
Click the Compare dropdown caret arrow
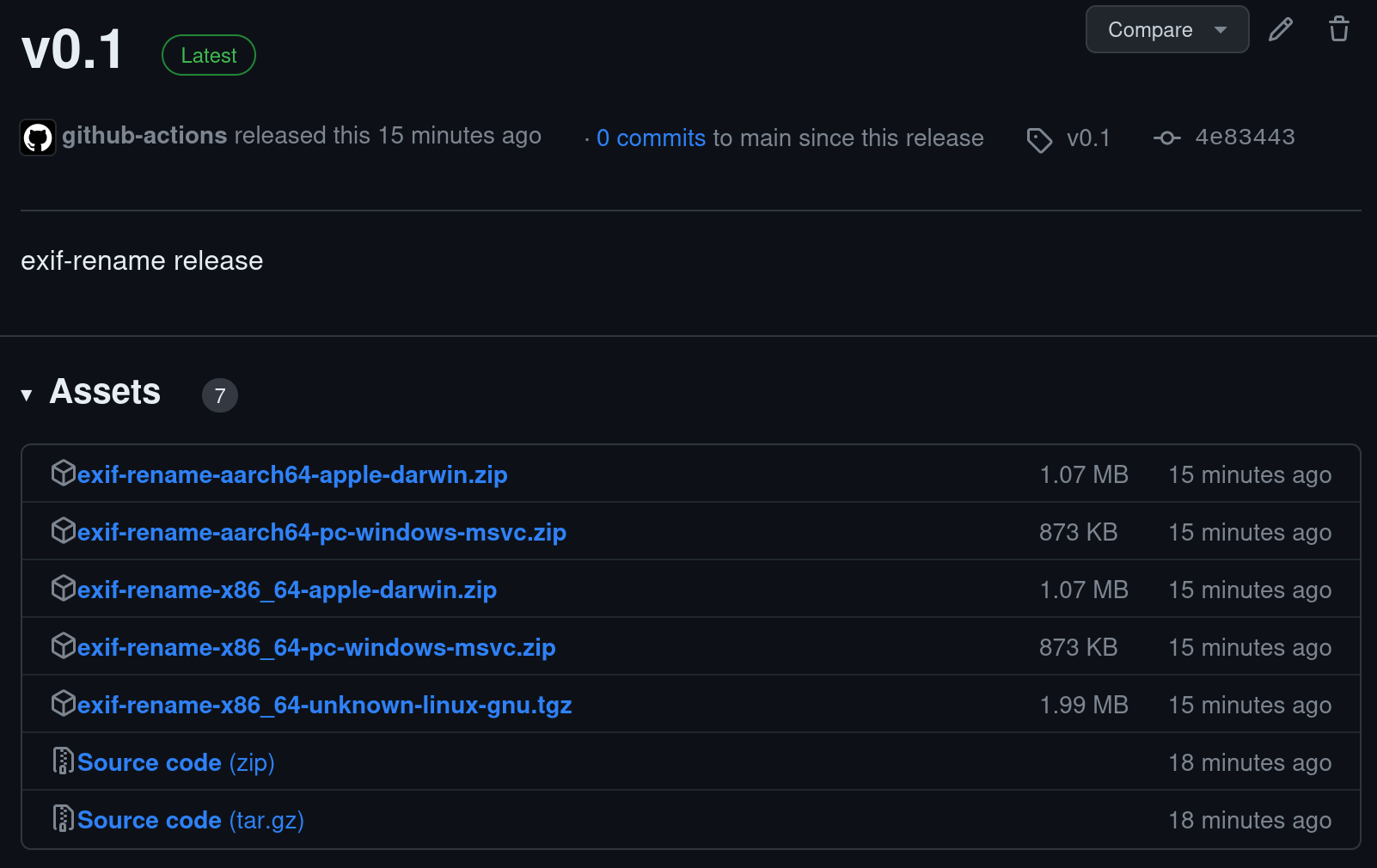1220,30
